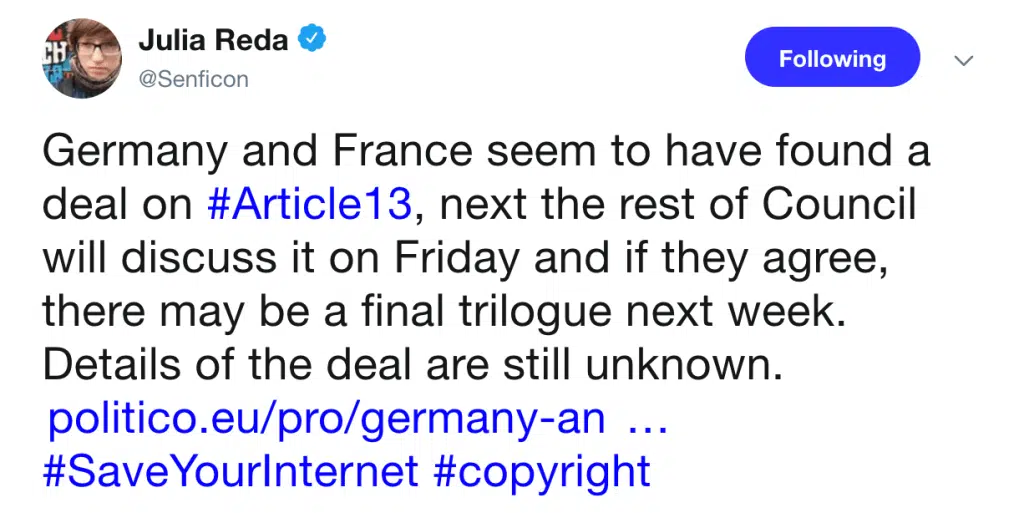Viewport: 1024px width, 513px height.
Task: Toggle the Following button to unfollow
Action: click(x=833, y=57)
